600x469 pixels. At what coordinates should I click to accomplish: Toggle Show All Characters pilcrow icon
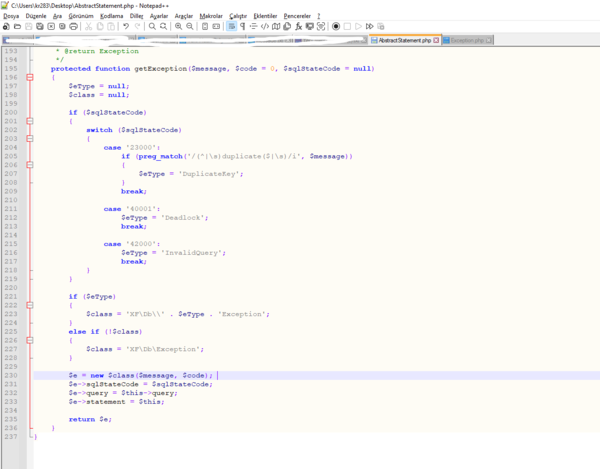(242, 26)
